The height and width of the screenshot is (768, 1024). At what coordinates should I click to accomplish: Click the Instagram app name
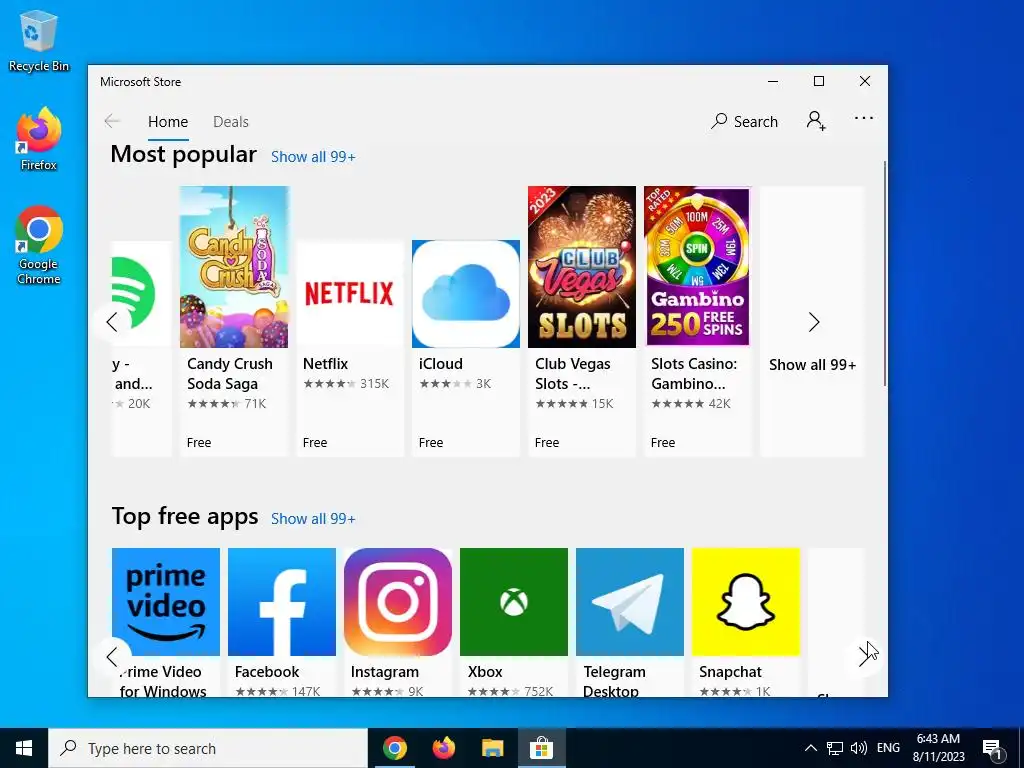(x=385, y=671)
